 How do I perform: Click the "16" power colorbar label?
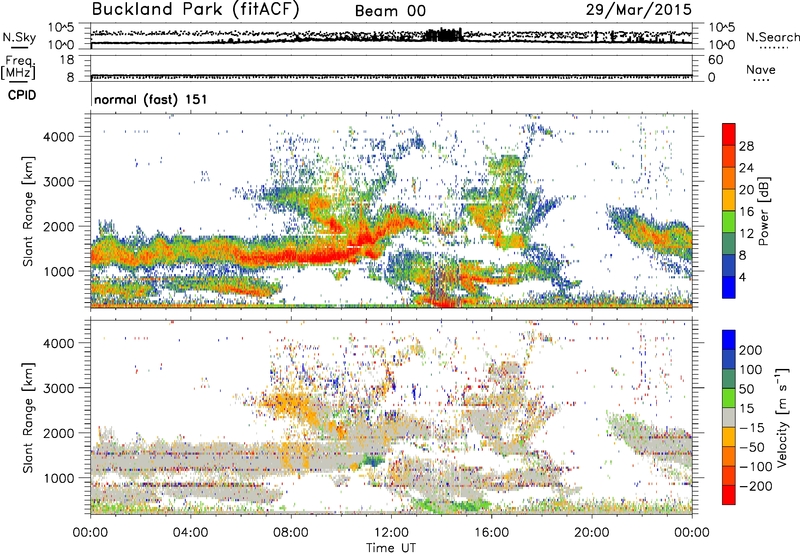coord(746,212)
